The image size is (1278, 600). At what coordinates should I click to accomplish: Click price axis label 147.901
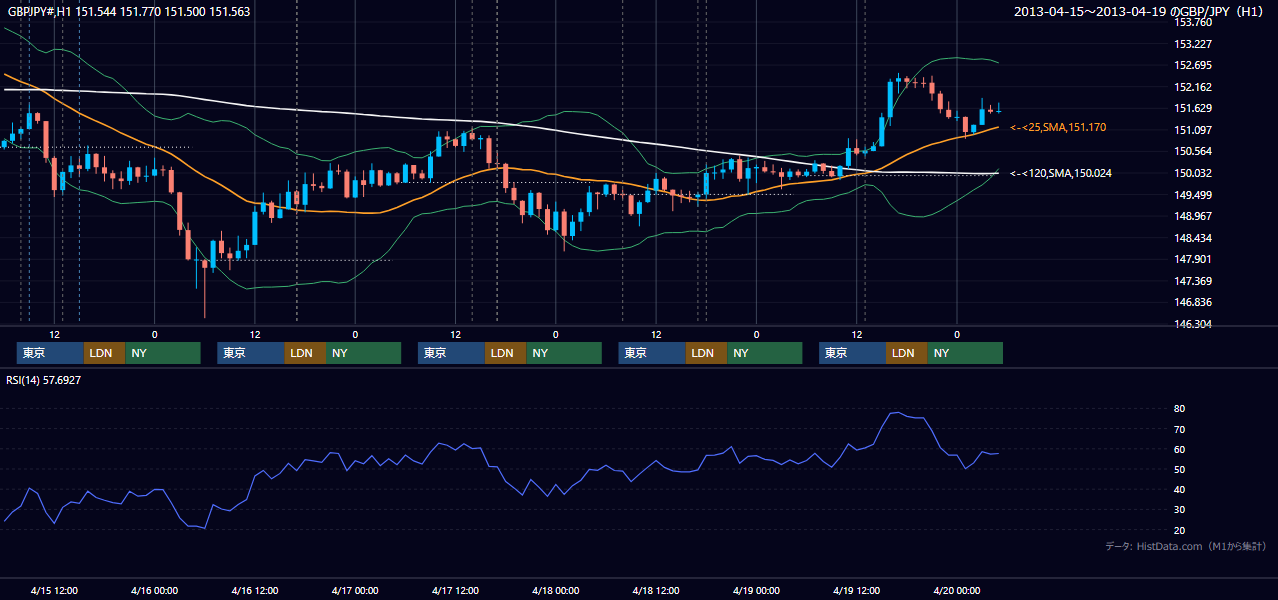1194,259
